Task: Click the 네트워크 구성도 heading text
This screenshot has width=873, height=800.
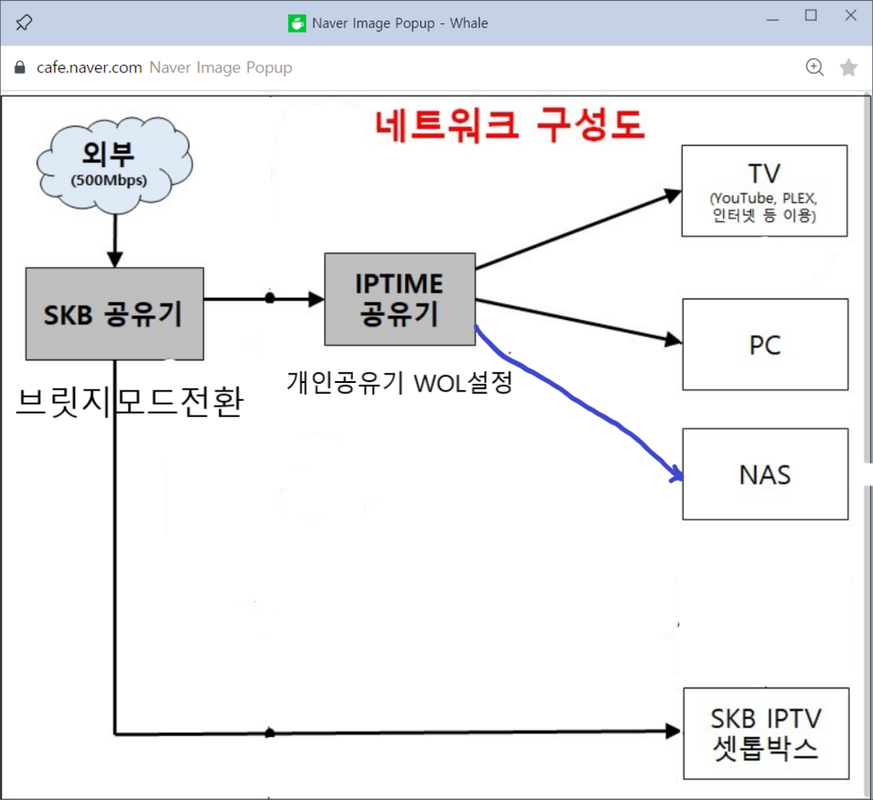Action: (x=510, y=125)
